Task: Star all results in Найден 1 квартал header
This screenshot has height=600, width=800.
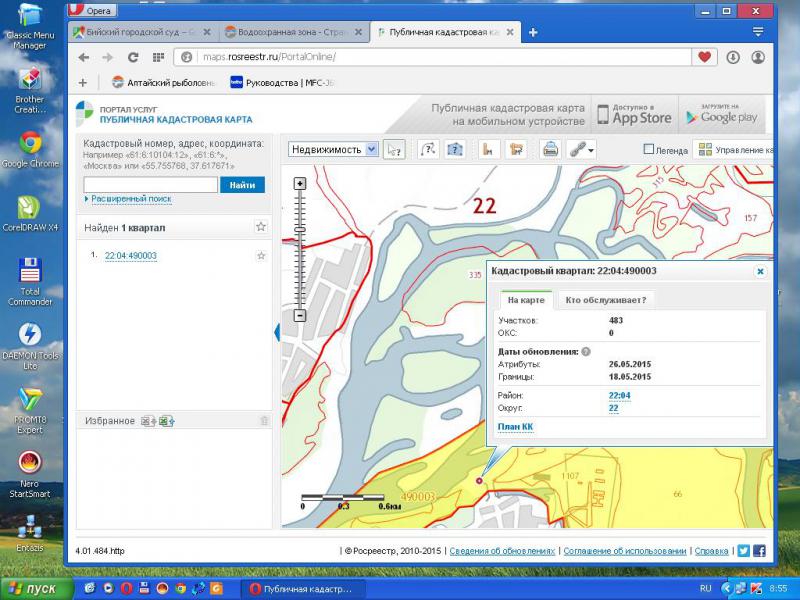Action: [x=261, y=227]
